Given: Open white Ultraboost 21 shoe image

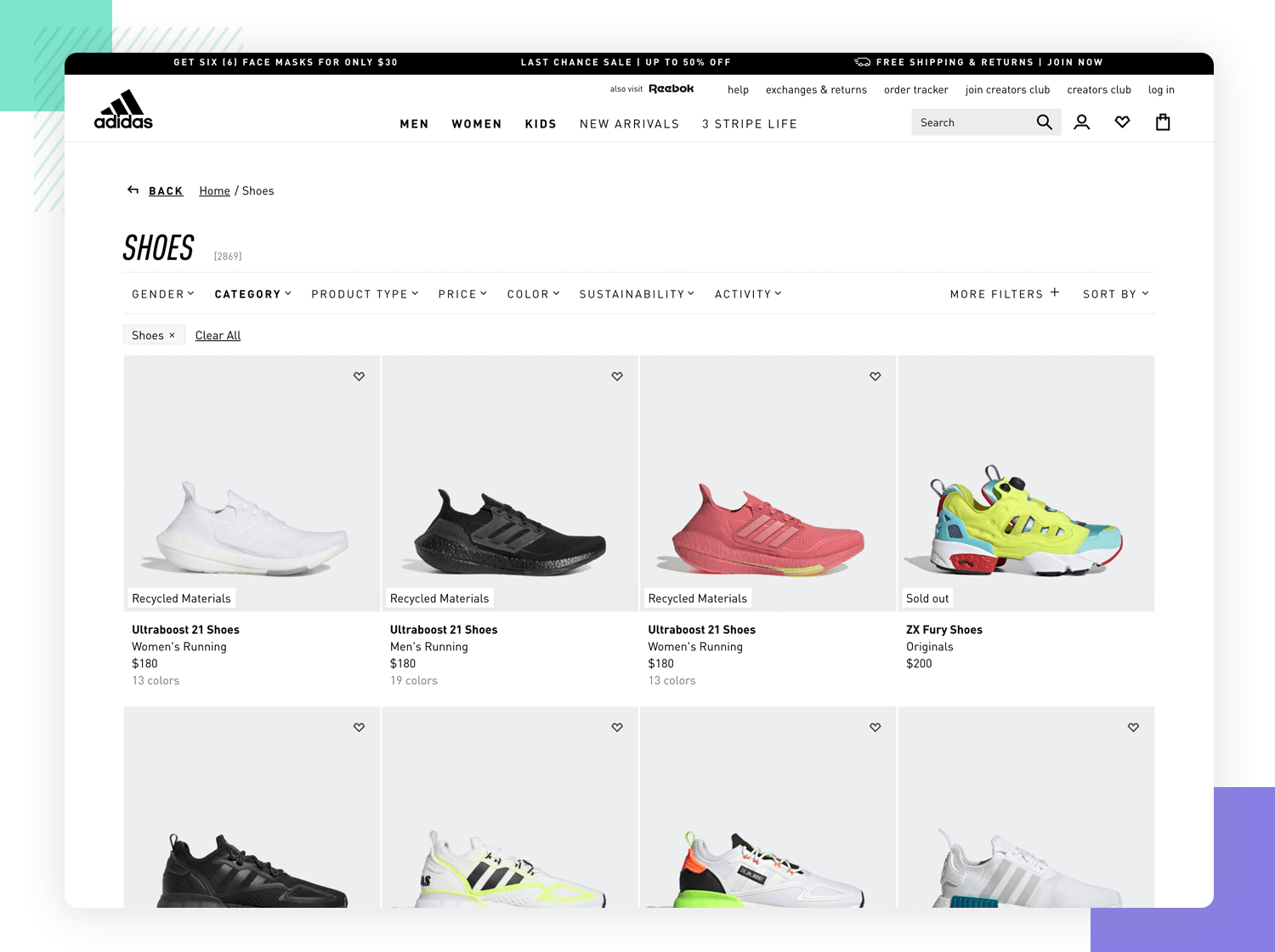Looking at the screenshot, I should 252,483.
